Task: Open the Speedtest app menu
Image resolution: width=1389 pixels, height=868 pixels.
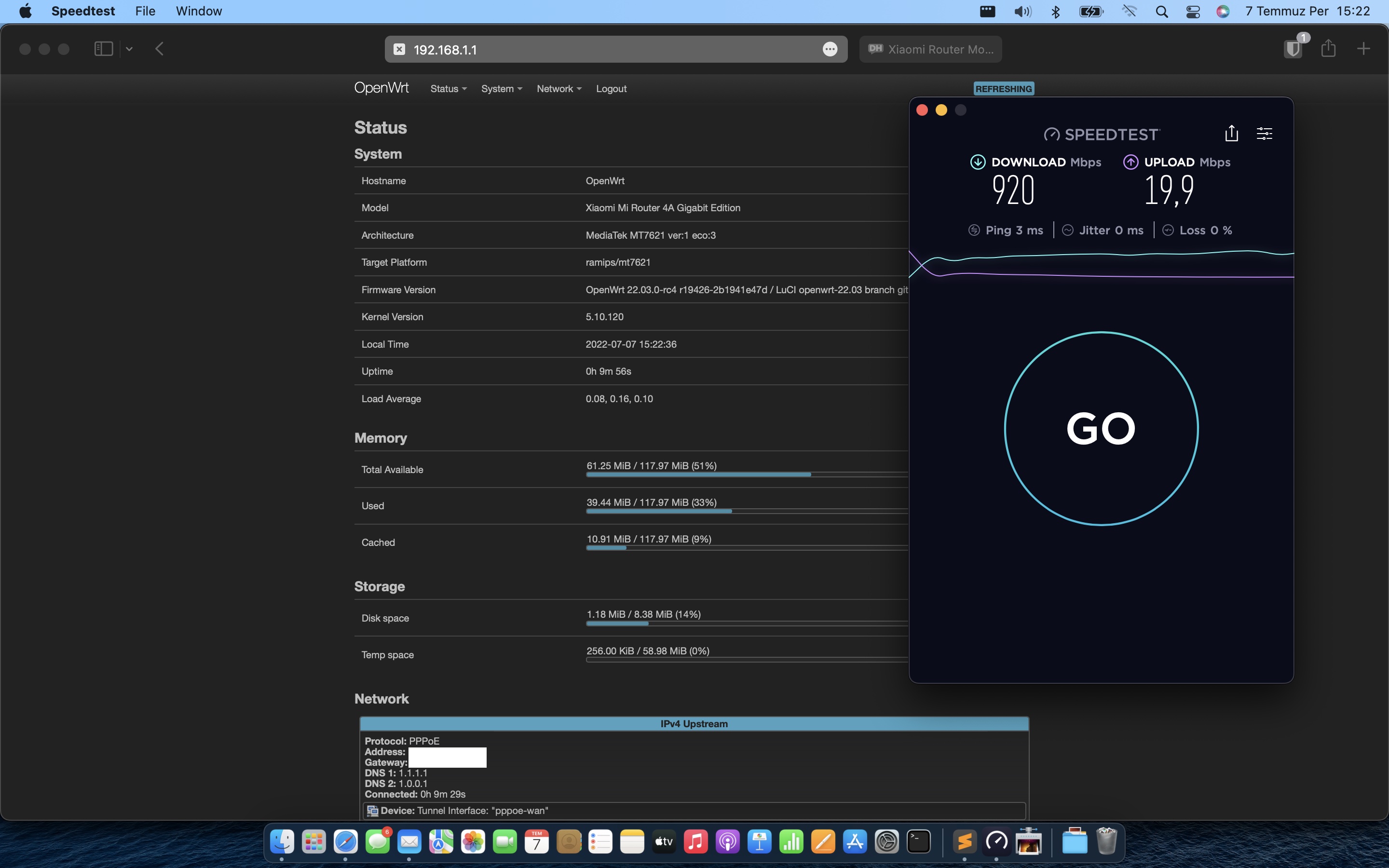Action: coord(83,11)
